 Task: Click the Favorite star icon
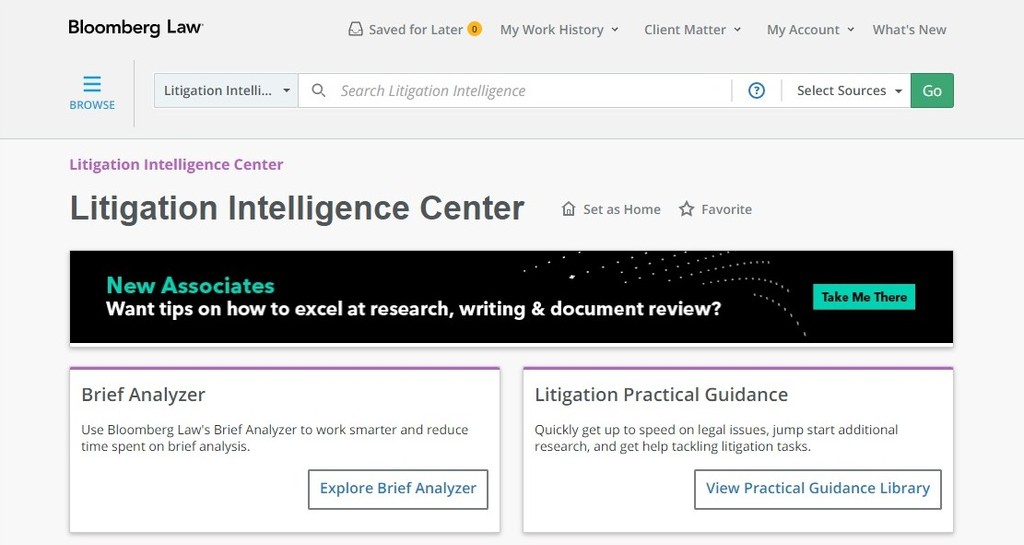coord(686,210)
